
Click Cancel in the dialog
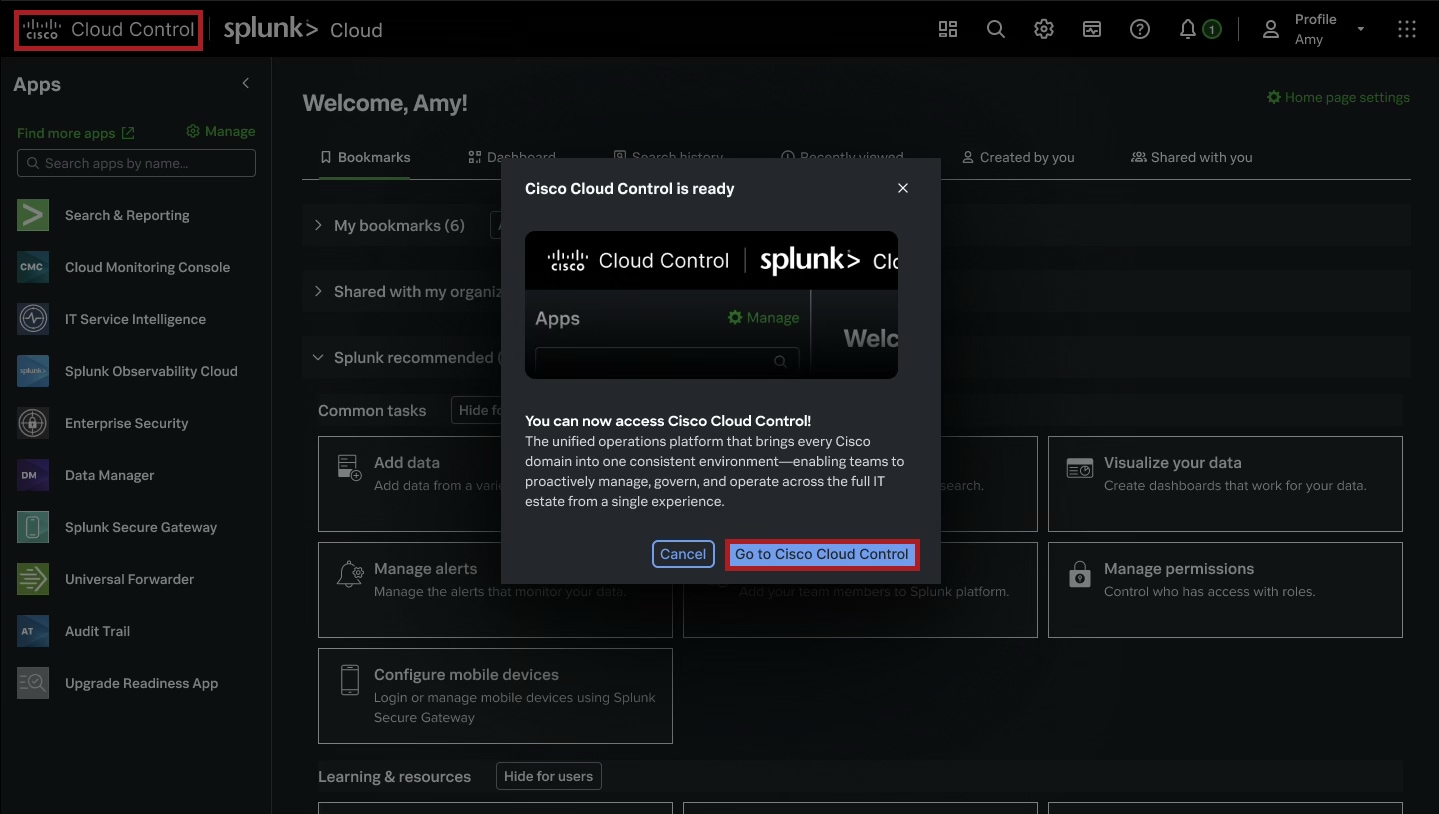(683, 554)
